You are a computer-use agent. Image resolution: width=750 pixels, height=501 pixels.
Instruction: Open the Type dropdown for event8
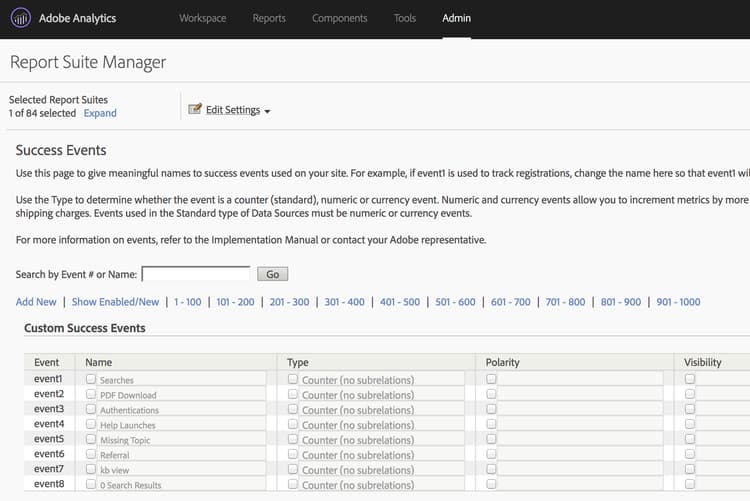pyautogui.click(x=382, y=485)
